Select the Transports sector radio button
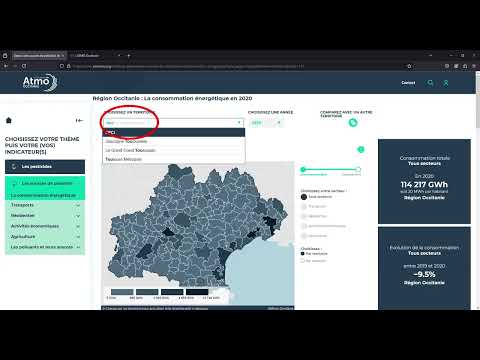 coord(304,207)
